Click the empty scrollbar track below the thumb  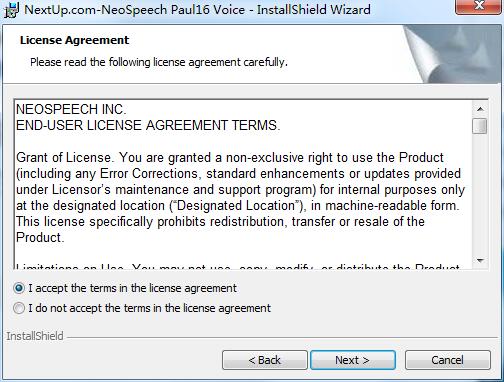pyautogui.click(x=480, y=193)
